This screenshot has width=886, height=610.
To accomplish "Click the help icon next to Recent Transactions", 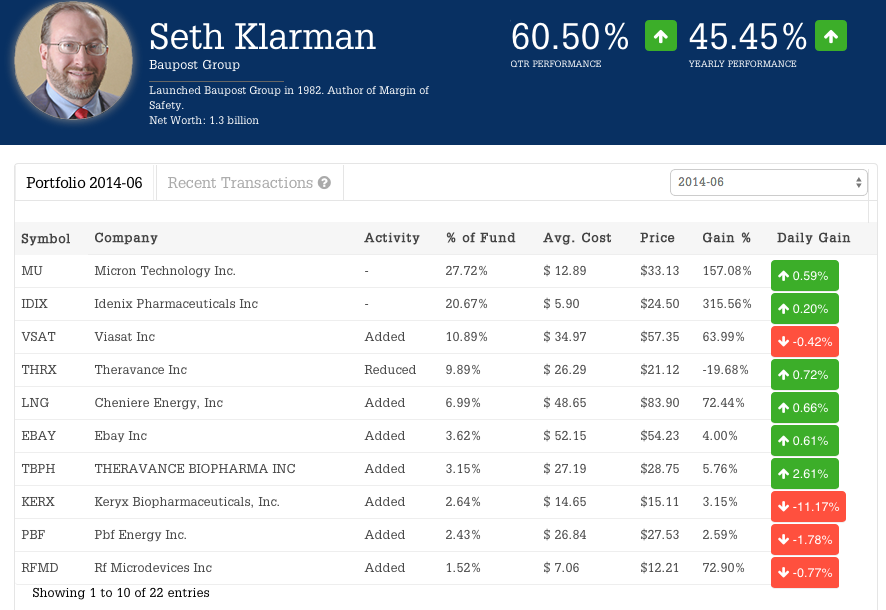I will click(x=324, y=183).
